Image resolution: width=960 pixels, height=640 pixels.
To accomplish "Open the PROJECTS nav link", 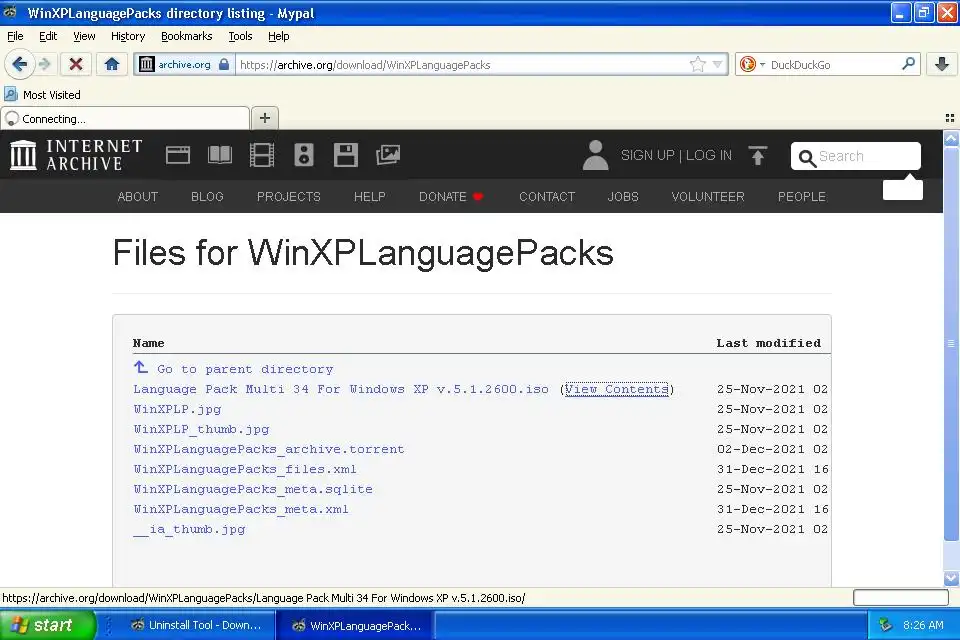I will tap(289, 197).
